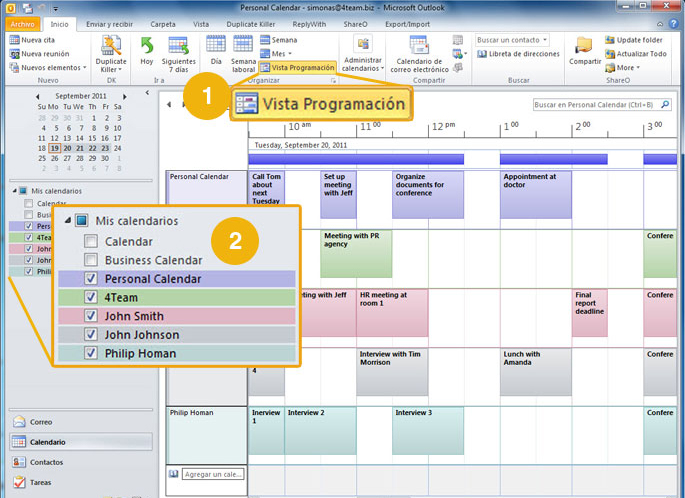Click the Compartir folder icon
Viewport: 685px width, 498px height.
(x=585, y=45)
